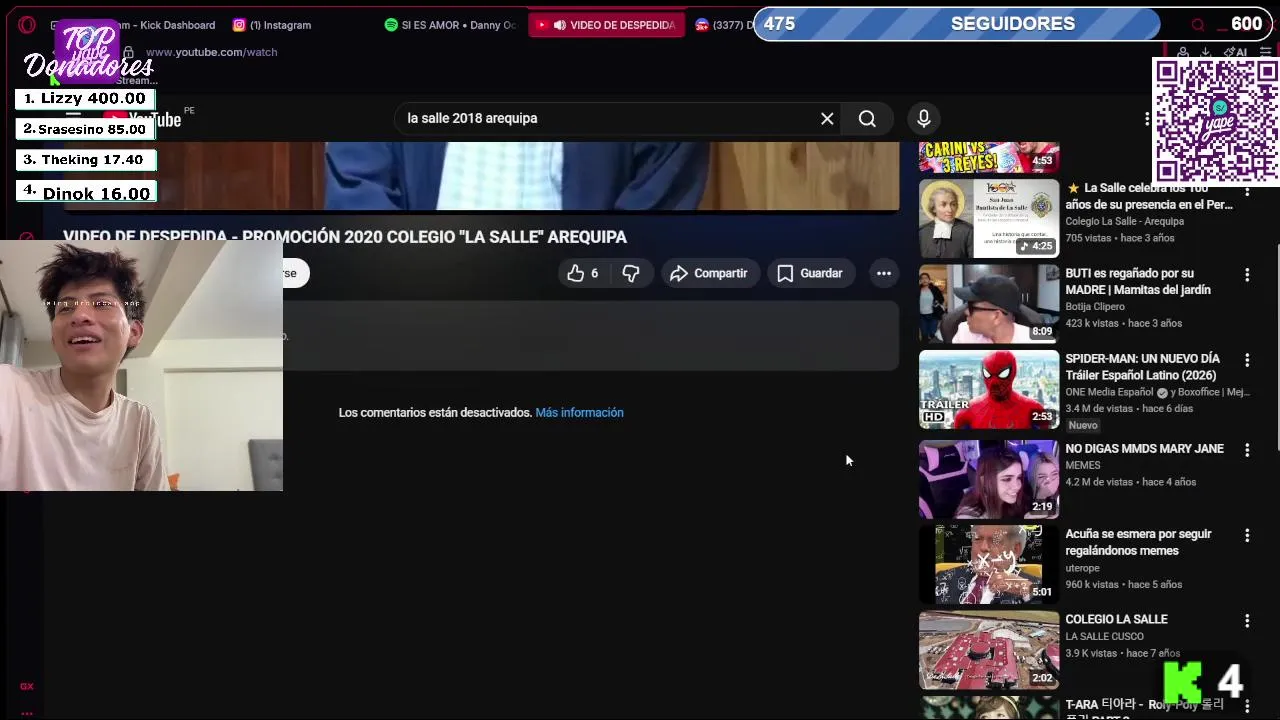Open the Spider-Man trailer thumbnail
Screen dimensions: 1280x720
pos(989,389)
